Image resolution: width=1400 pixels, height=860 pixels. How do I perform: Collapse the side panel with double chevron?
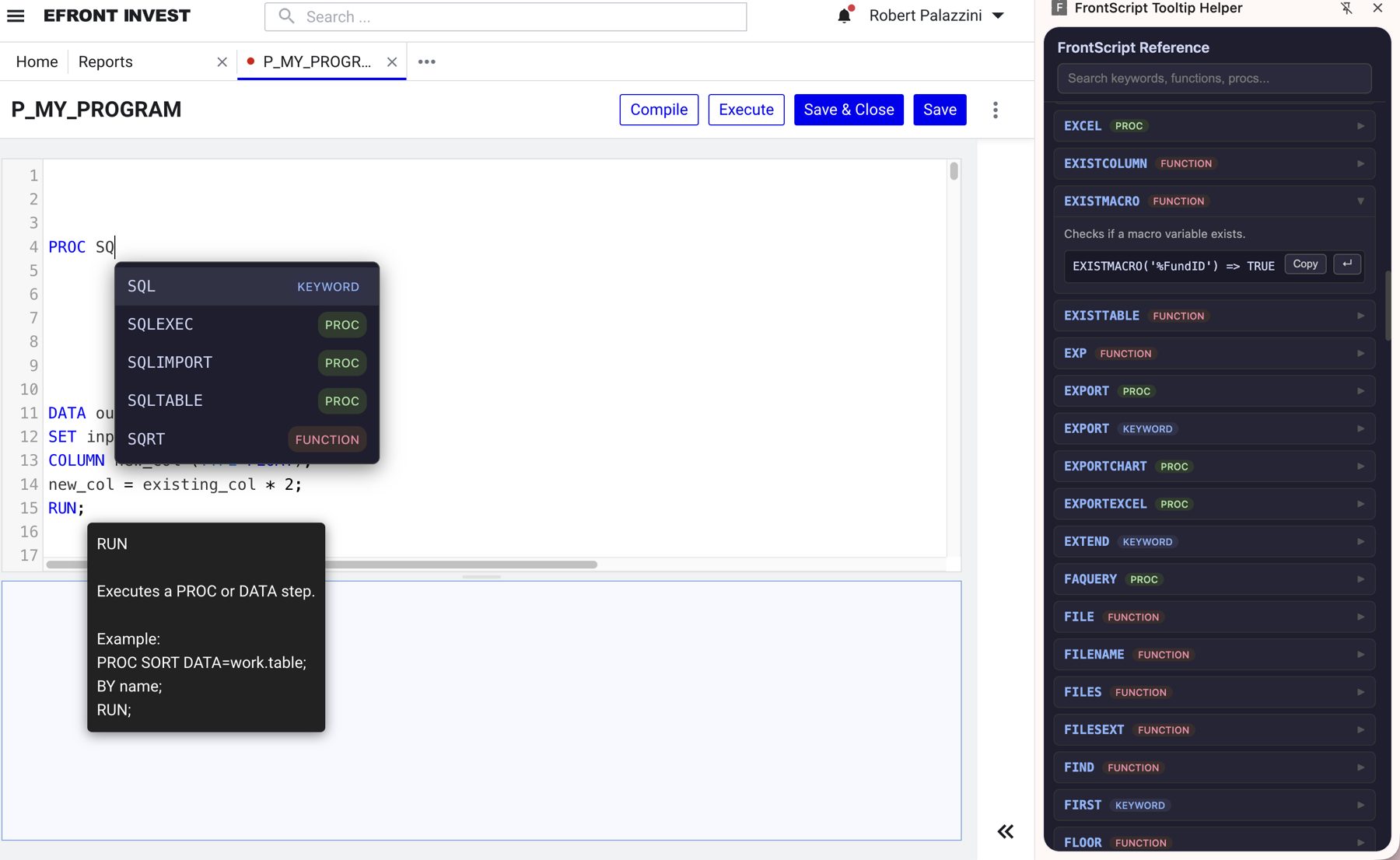(1005, 831)
